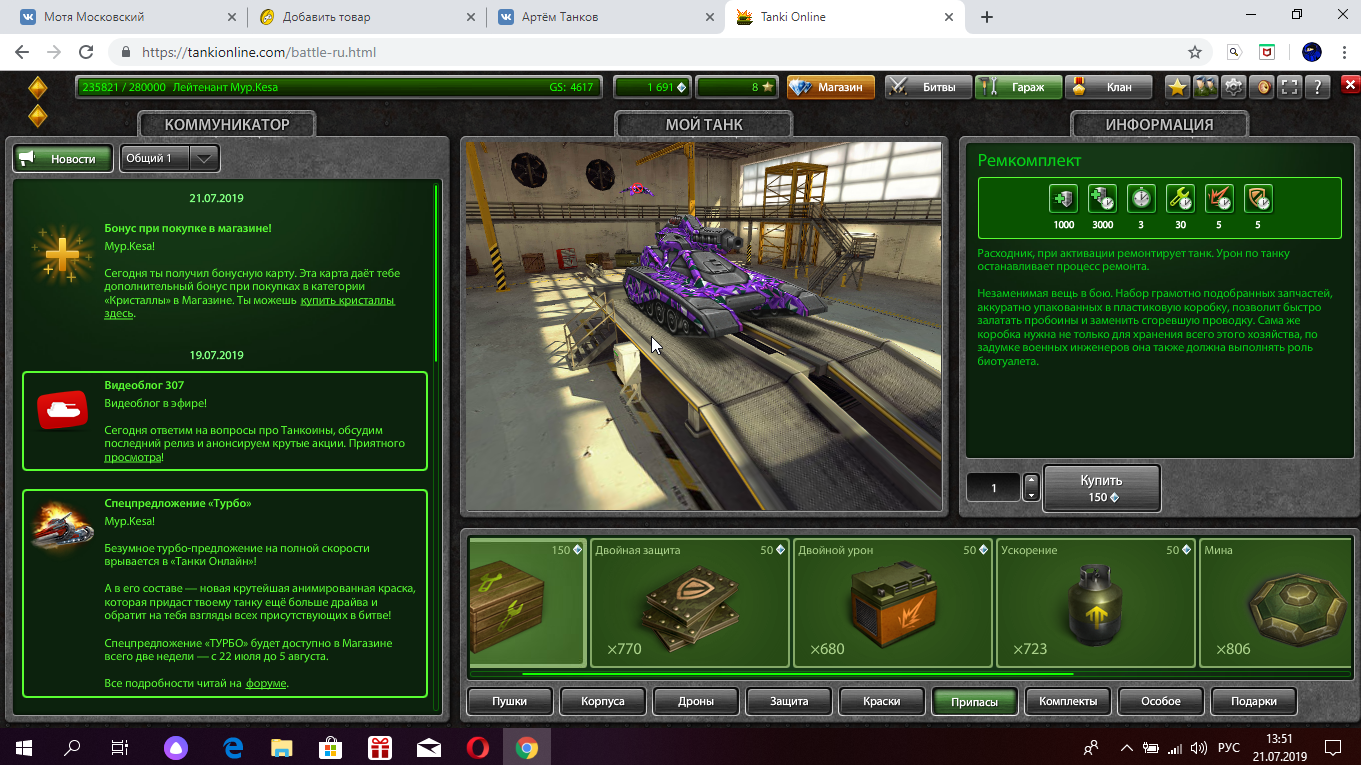Switch to Комплекты garage tab
The image size is (1361, 765).
tap(1068, 701)
